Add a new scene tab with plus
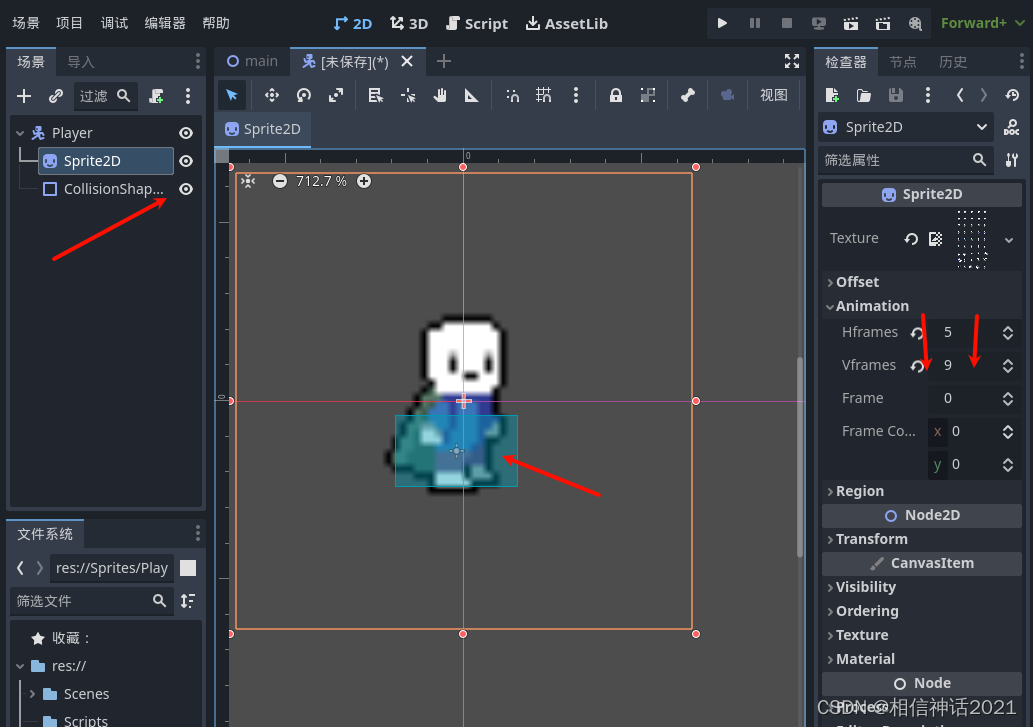This screenshot has height=727, width=1033. pyautogui.click(x=444, y=61)
